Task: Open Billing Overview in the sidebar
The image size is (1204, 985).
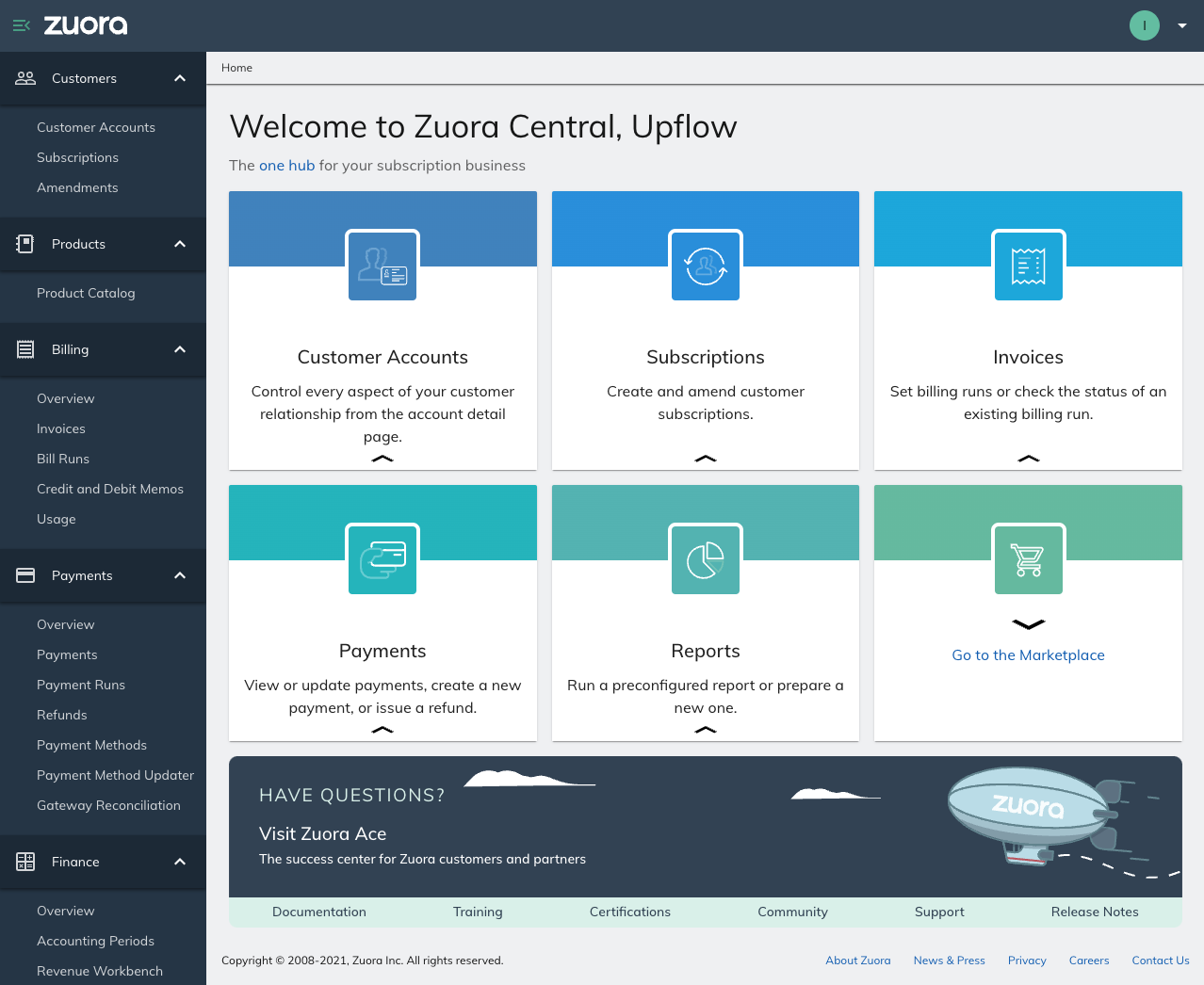Action: (65, 398)
